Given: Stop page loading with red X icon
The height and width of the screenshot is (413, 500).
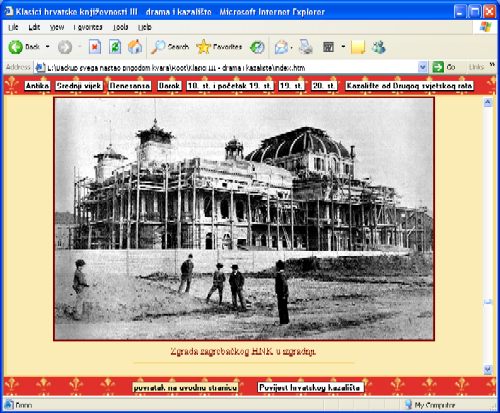Looking at the screenshot, I should [x=95, y=47].
